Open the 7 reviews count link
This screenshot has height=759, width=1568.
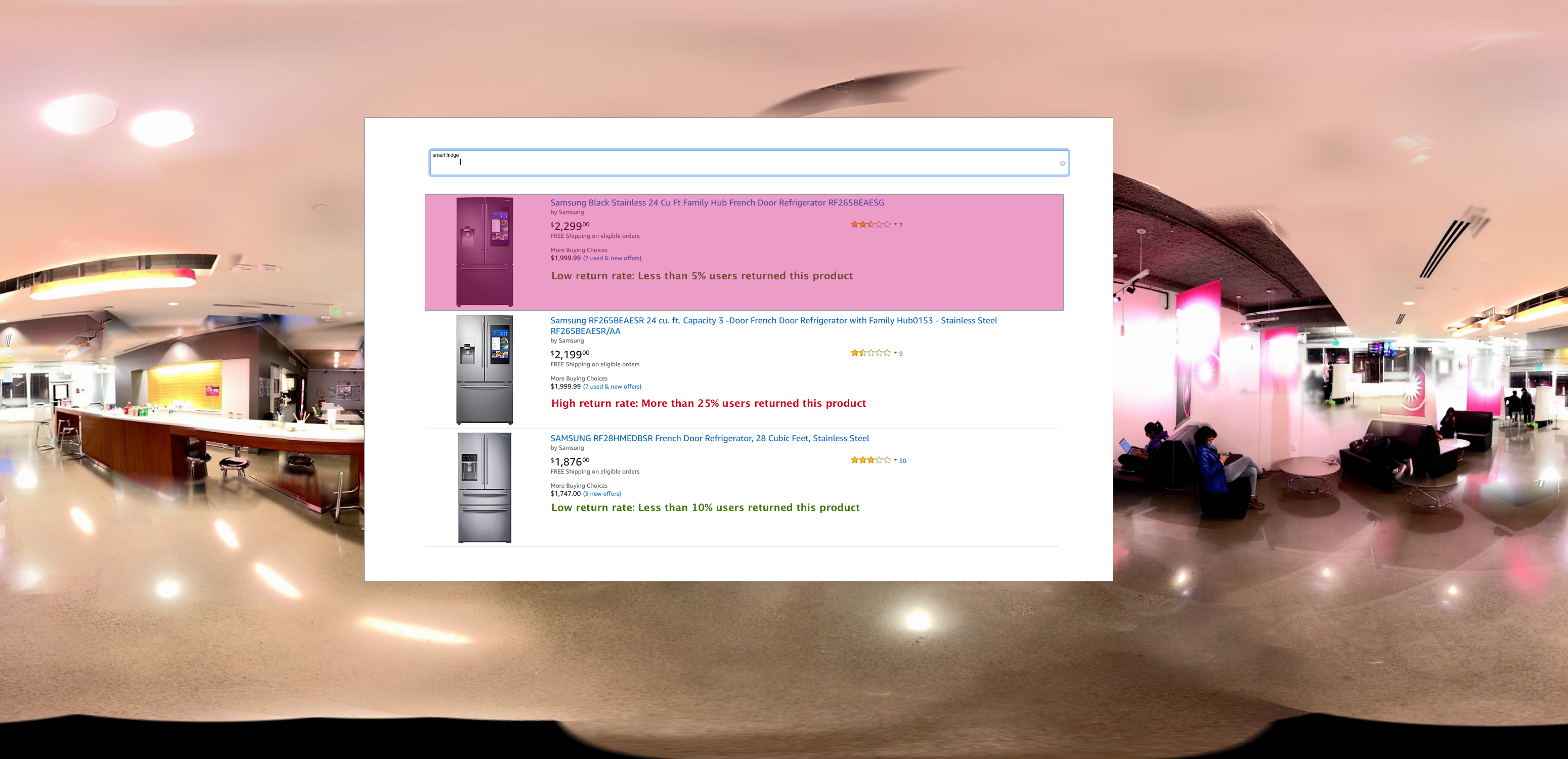[901, 225]
